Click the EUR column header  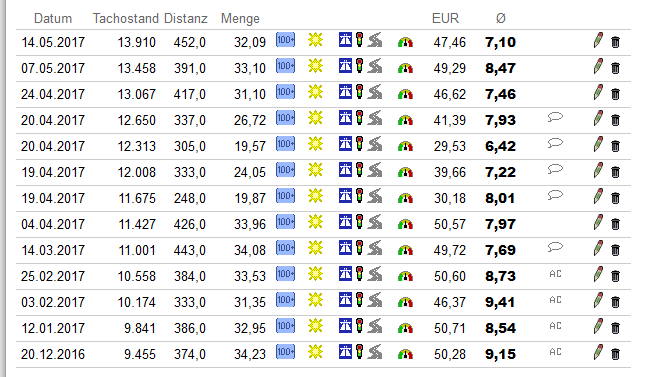point(445,19)
